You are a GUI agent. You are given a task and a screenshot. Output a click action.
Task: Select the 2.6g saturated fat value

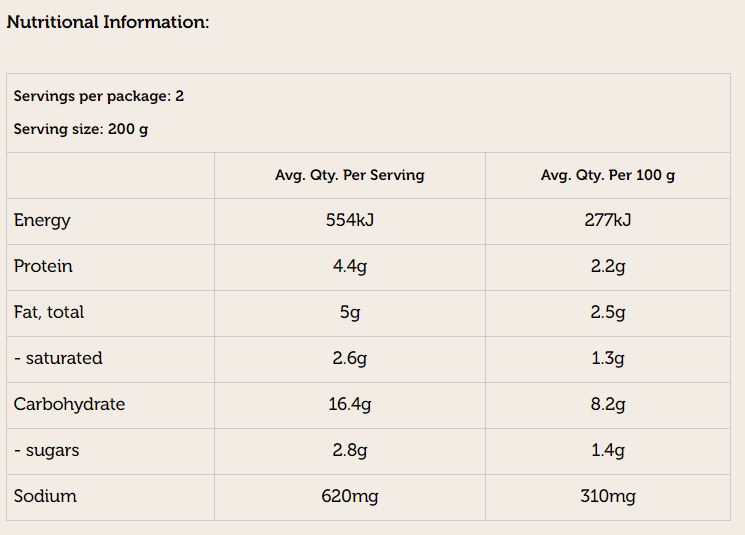coord(349,358)
